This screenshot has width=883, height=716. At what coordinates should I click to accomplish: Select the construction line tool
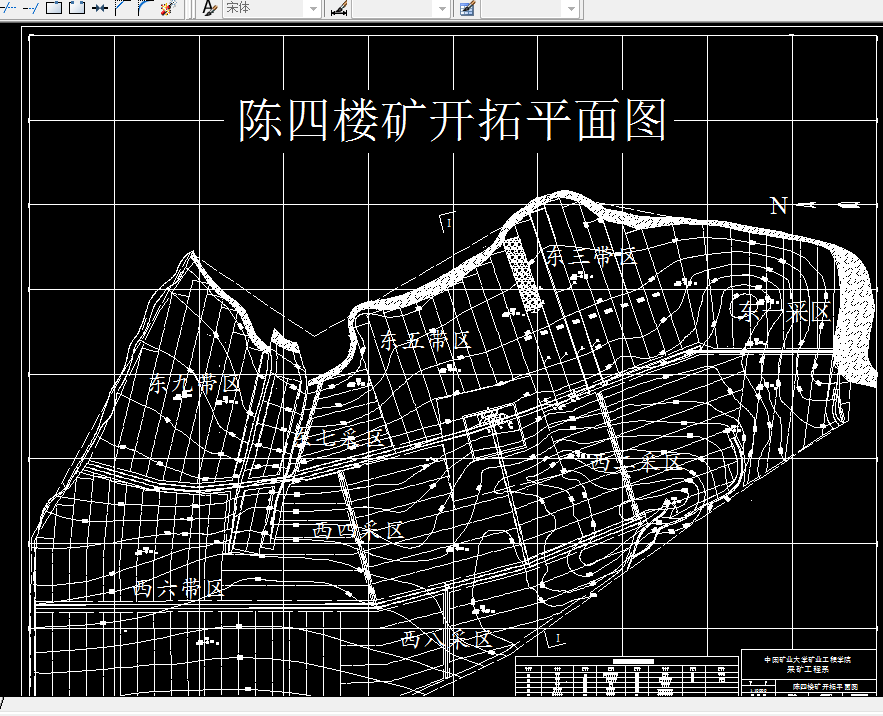click(7, 8)
